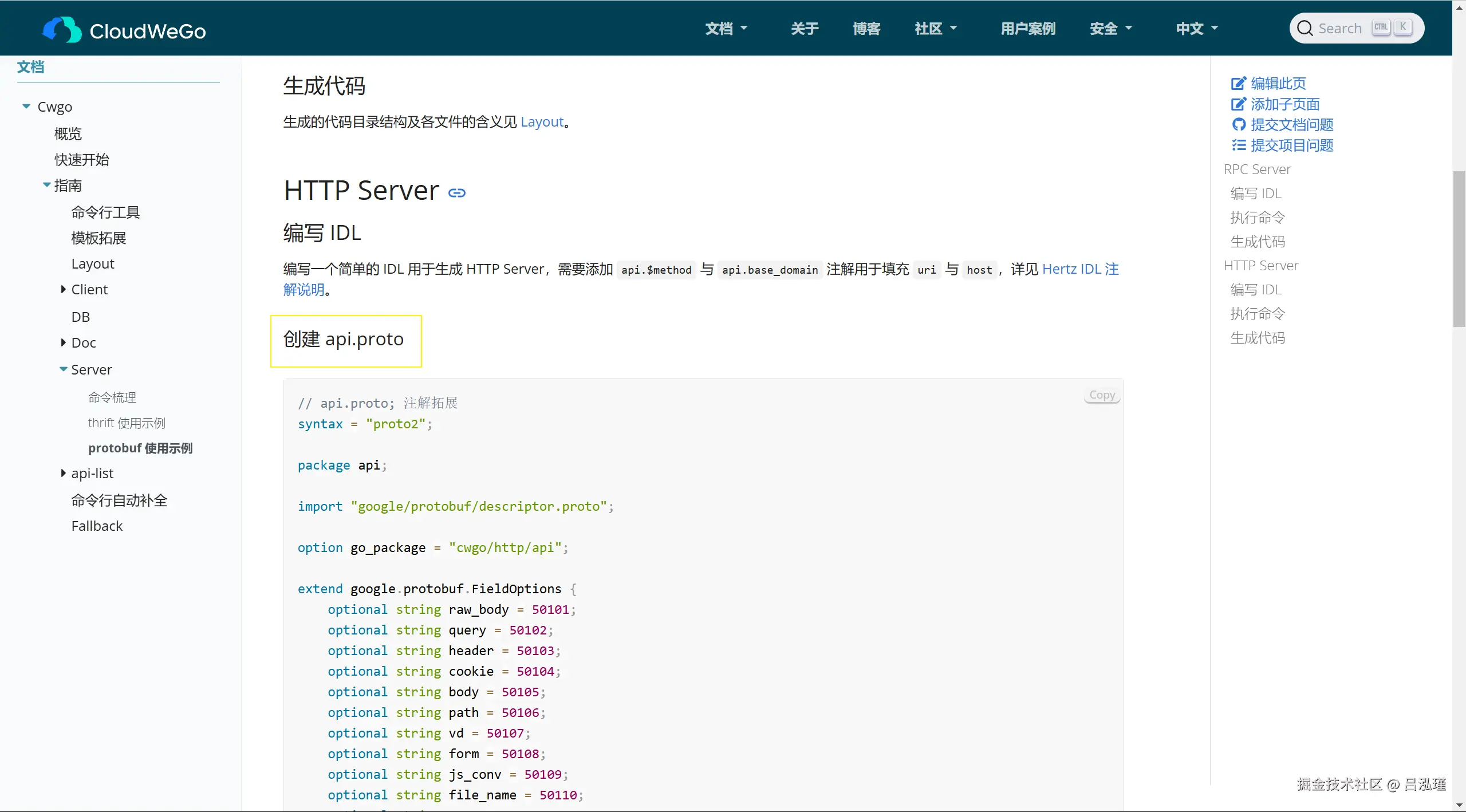This screenshot has width=1466, height=812.
Task: Open the 用户案例 navbar item
Action: click(x=1027, y=29)
